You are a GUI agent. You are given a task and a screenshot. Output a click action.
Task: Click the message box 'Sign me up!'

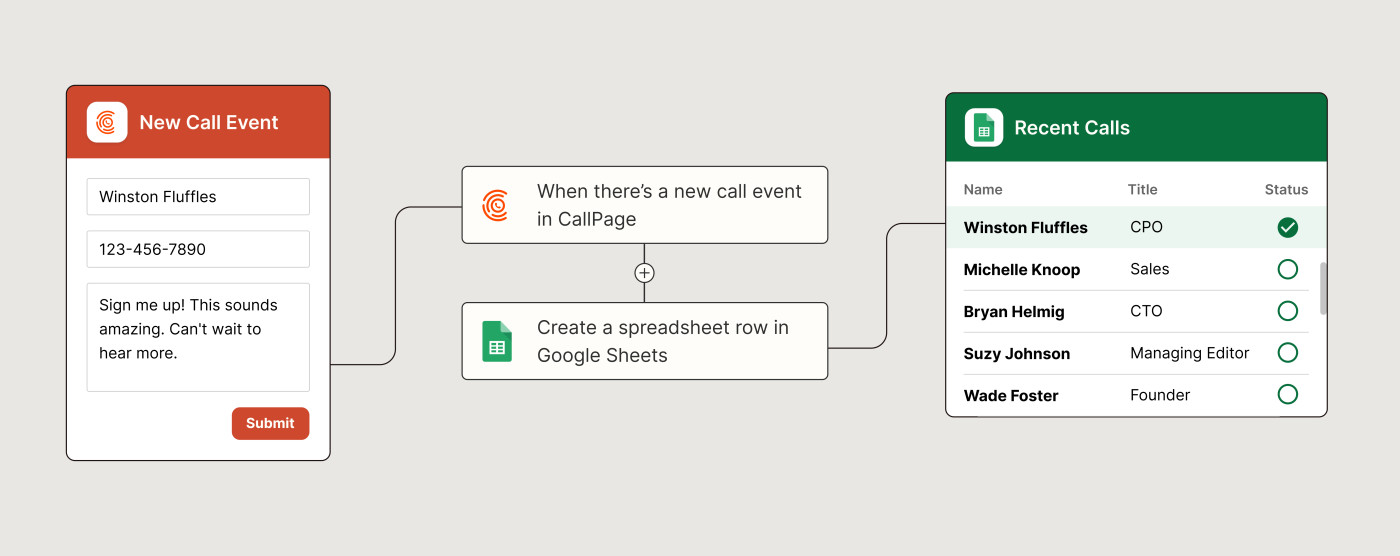click(198, 337)
